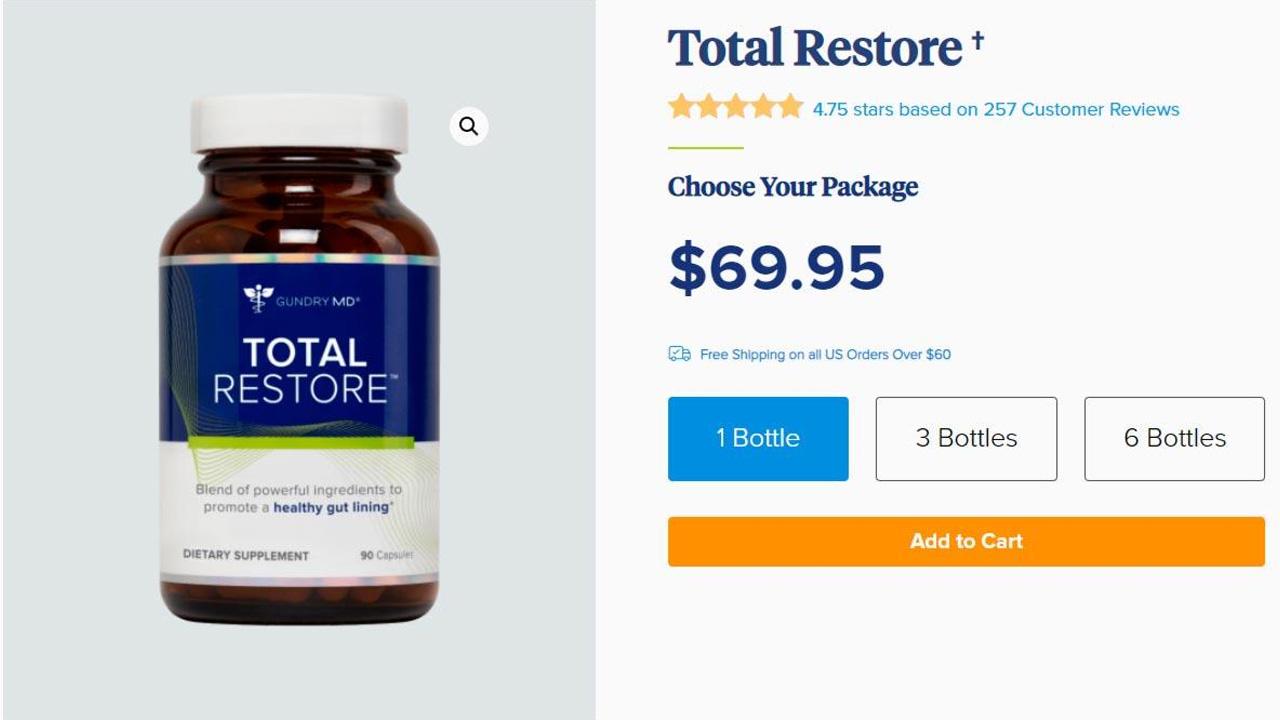Screen dimensions: 1280x720
Task: Open the 257 Customer Reviews link
Action: tap(1081, 109)
